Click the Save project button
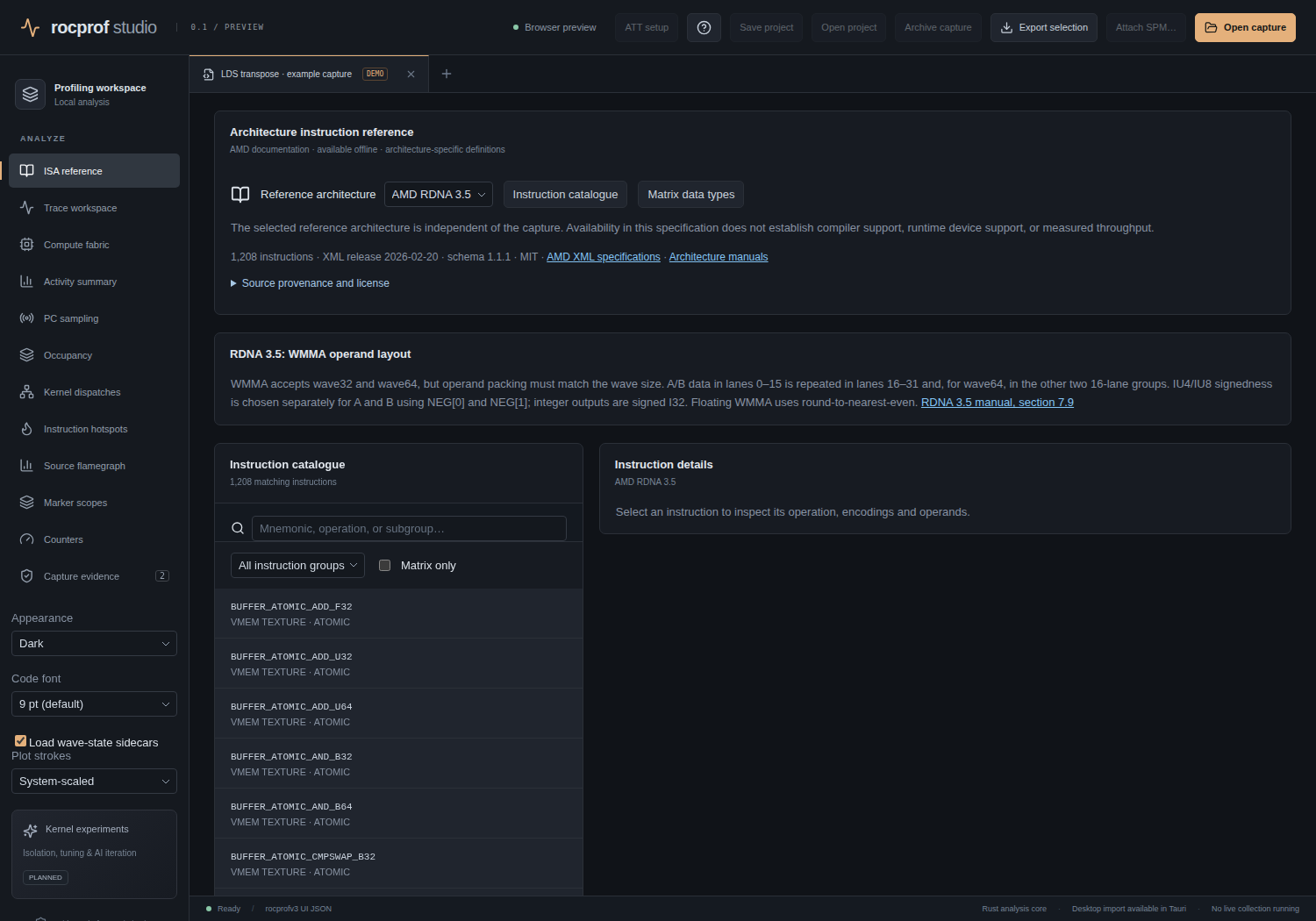This screenshot has height=921, width=1316. pyautogui.click(x=766, y=27)
